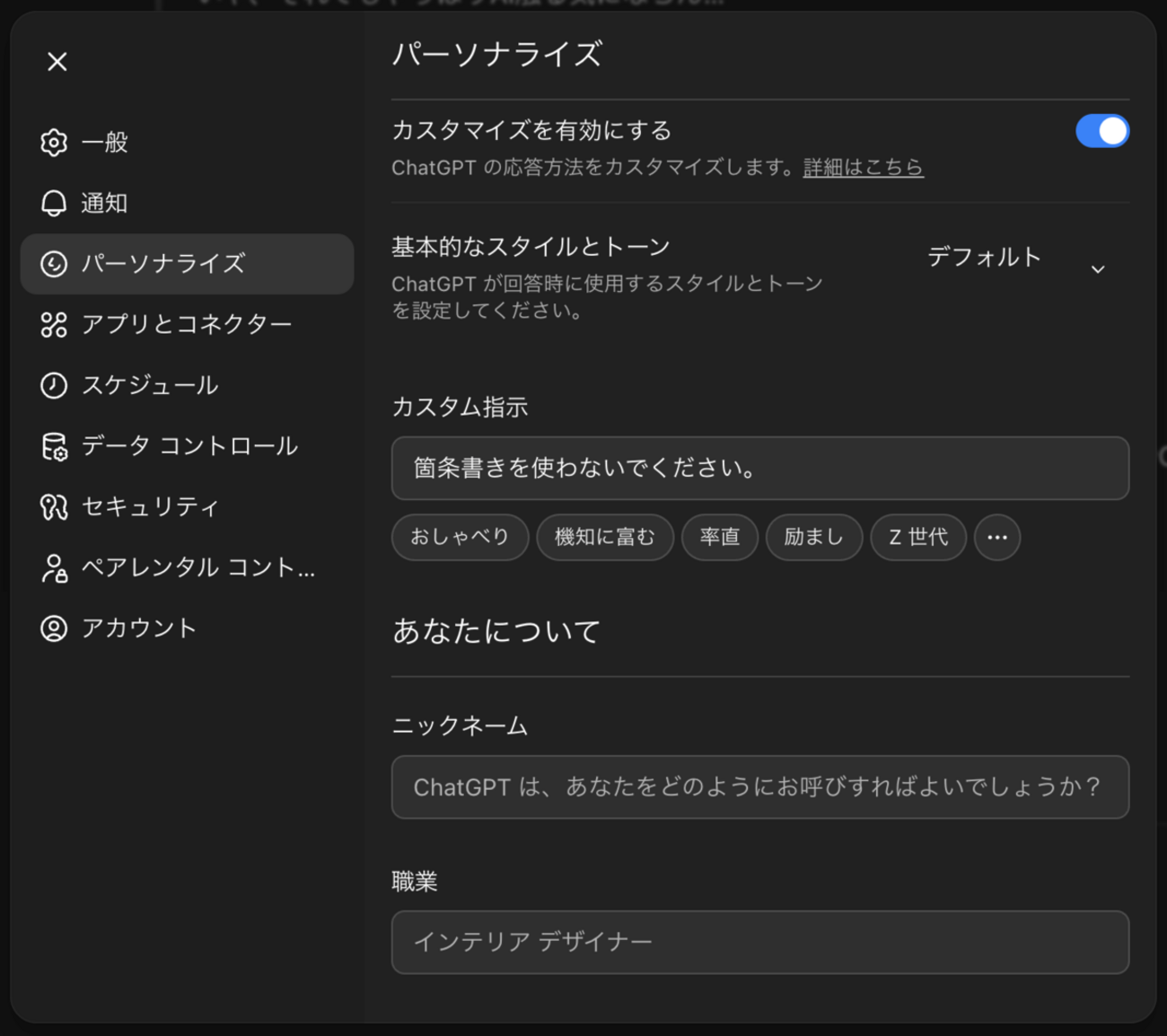The image size is (1167, 1036).
Task: Go to アプリとコネクター settings
Action: (x=187, y=324)
